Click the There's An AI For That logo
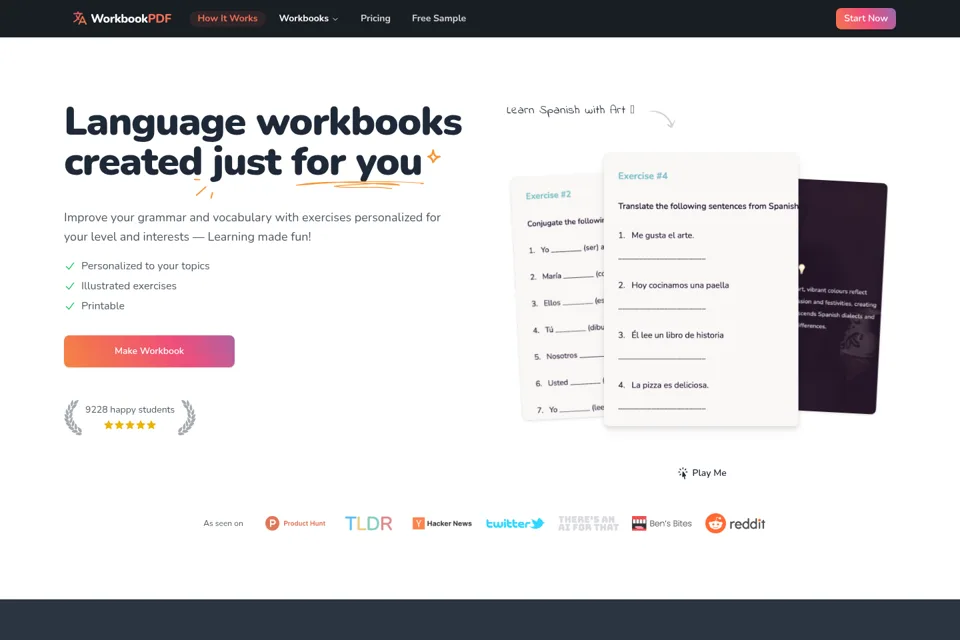 point(588,523)
